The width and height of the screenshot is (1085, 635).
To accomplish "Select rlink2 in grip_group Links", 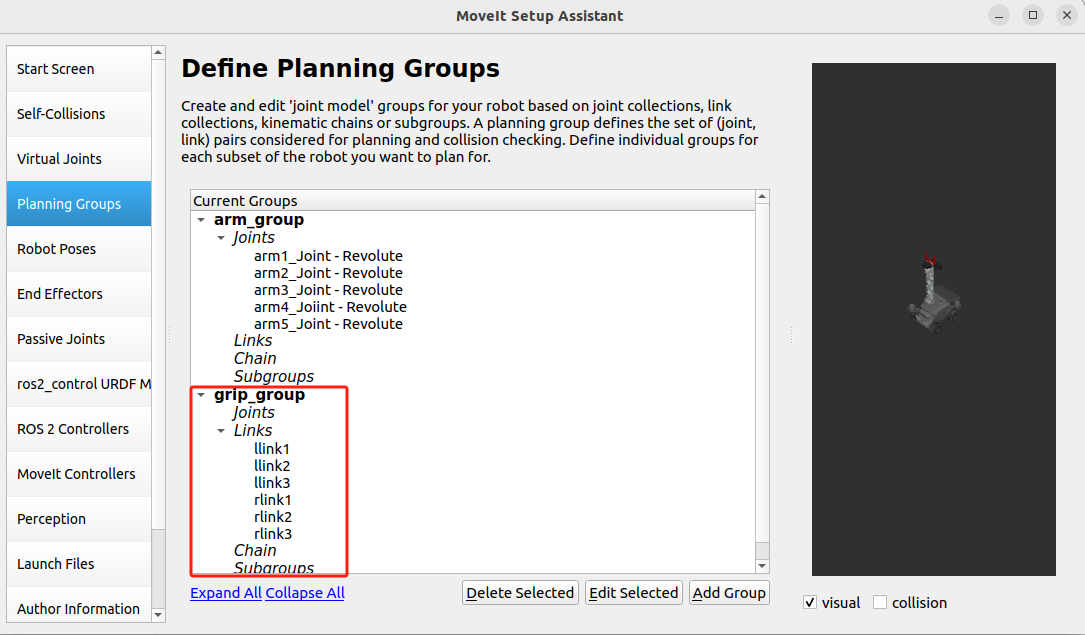I will click(273, 517).
